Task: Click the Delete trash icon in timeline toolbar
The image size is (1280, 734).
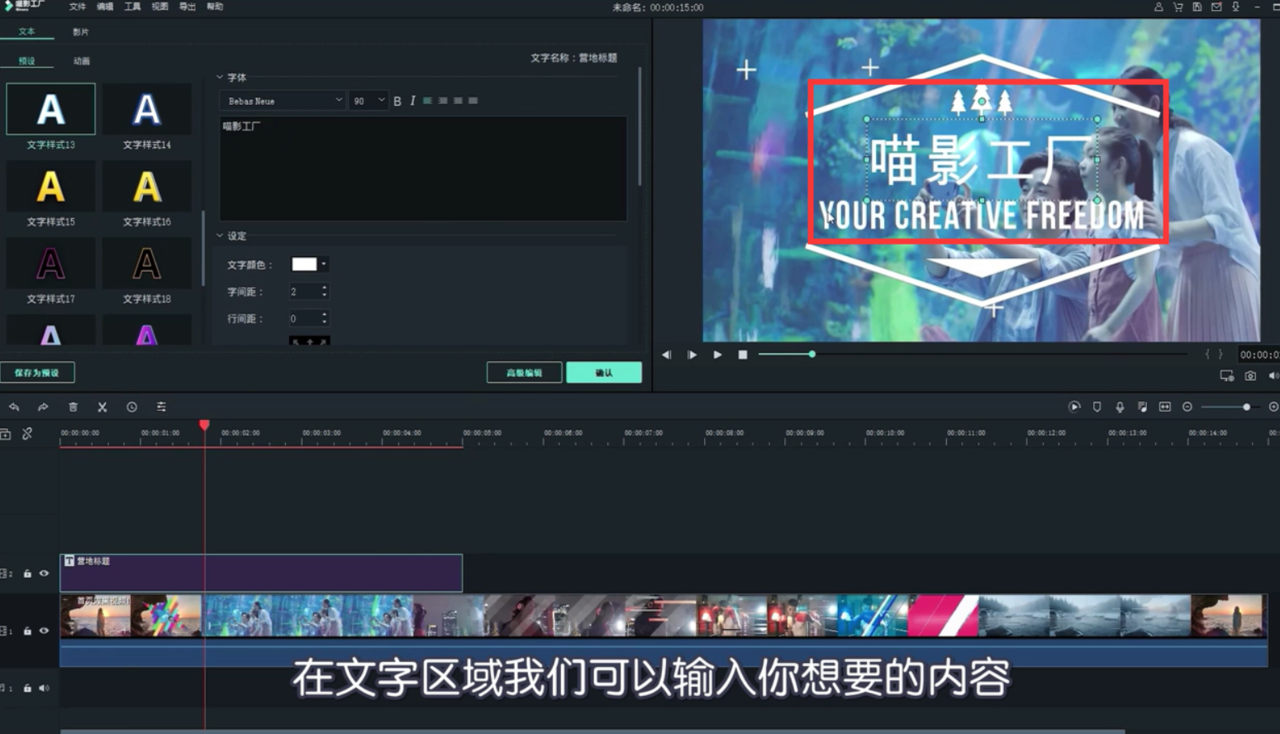Action: pos(73,407)
